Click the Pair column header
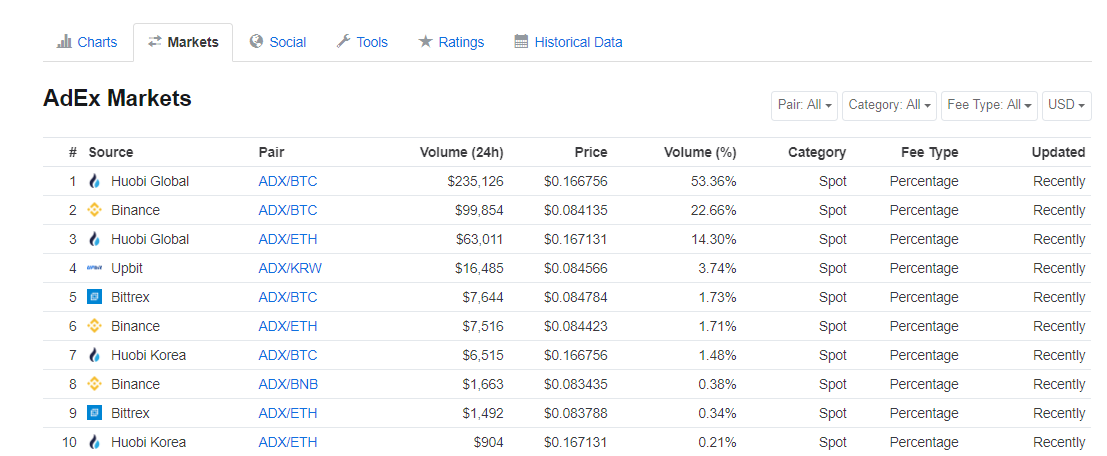1107x456 pixels. (272, 152)
